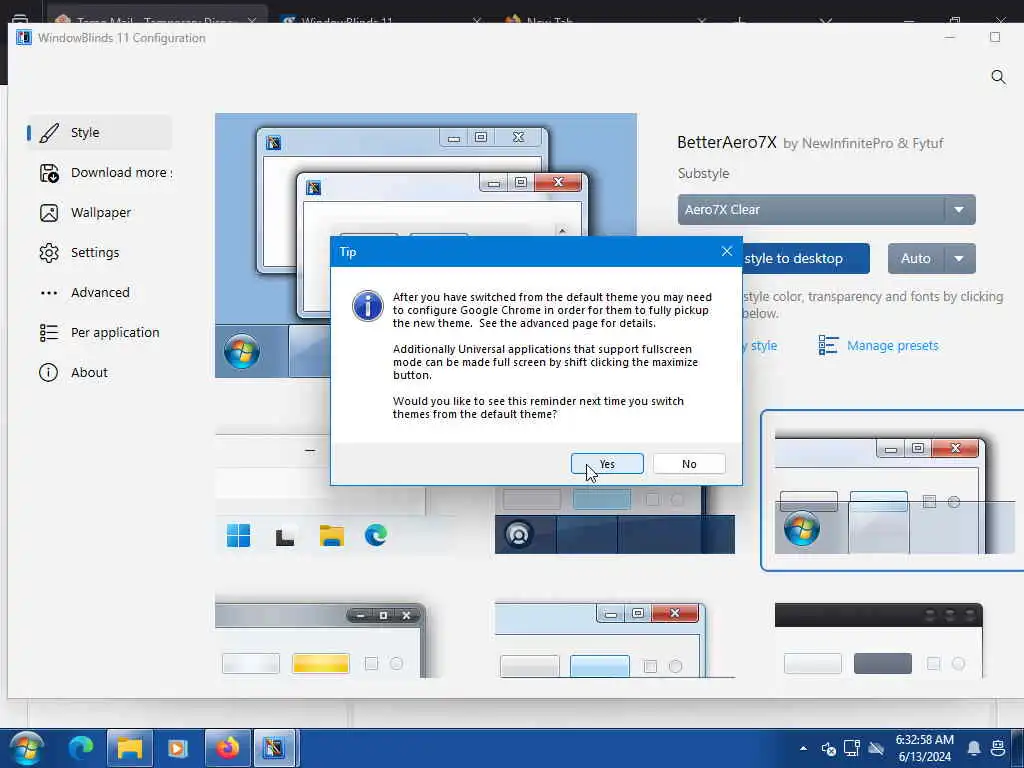
Task: Click the network tray icon
Action: [x=852, y=748]
